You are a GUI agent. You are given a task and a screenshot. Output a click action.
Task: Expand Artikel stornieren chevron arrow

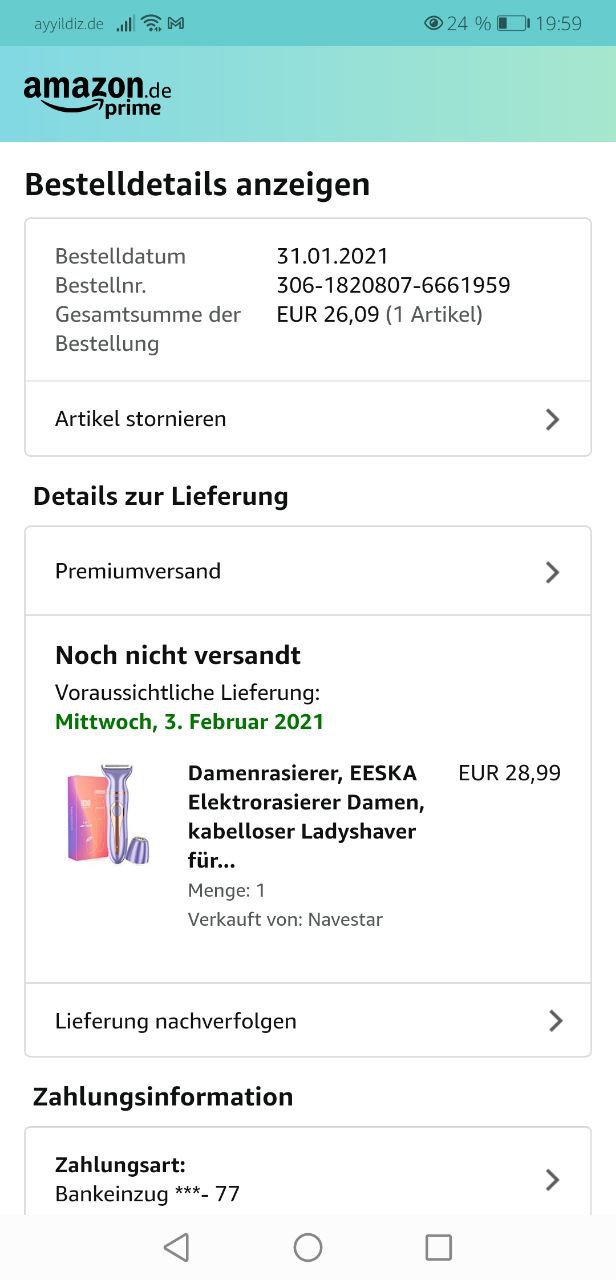pos(552,419)
